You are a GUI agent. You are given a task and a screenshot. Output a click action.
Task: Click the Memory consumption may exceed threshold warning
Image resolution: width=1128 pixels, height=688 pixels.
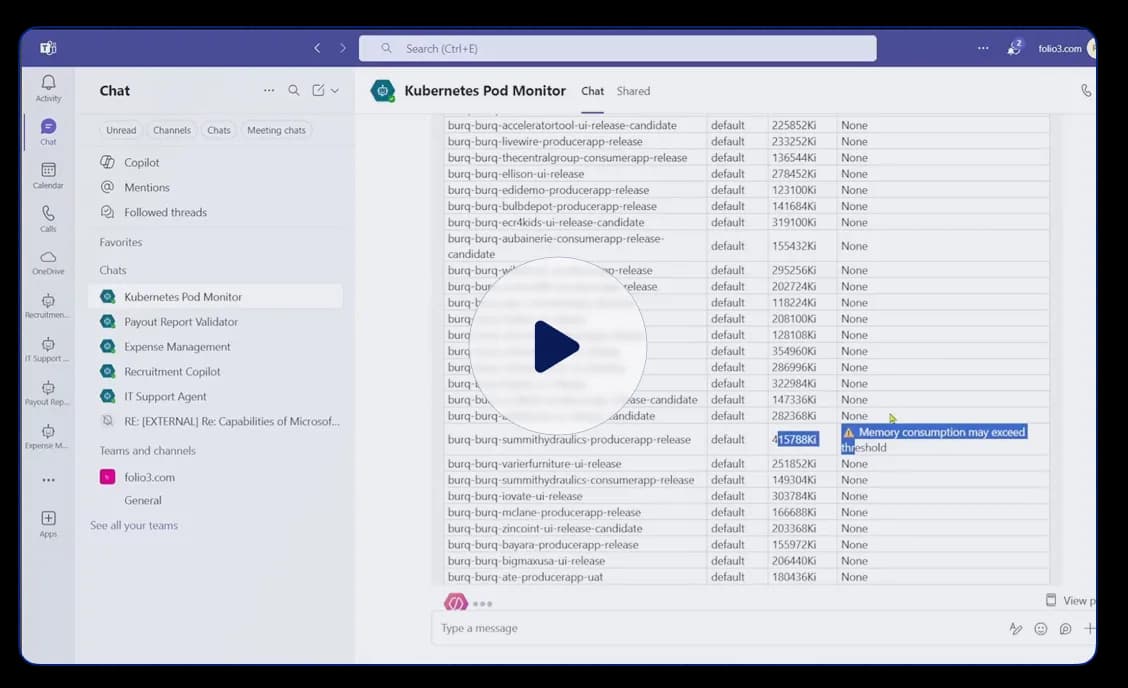(934, 440)
